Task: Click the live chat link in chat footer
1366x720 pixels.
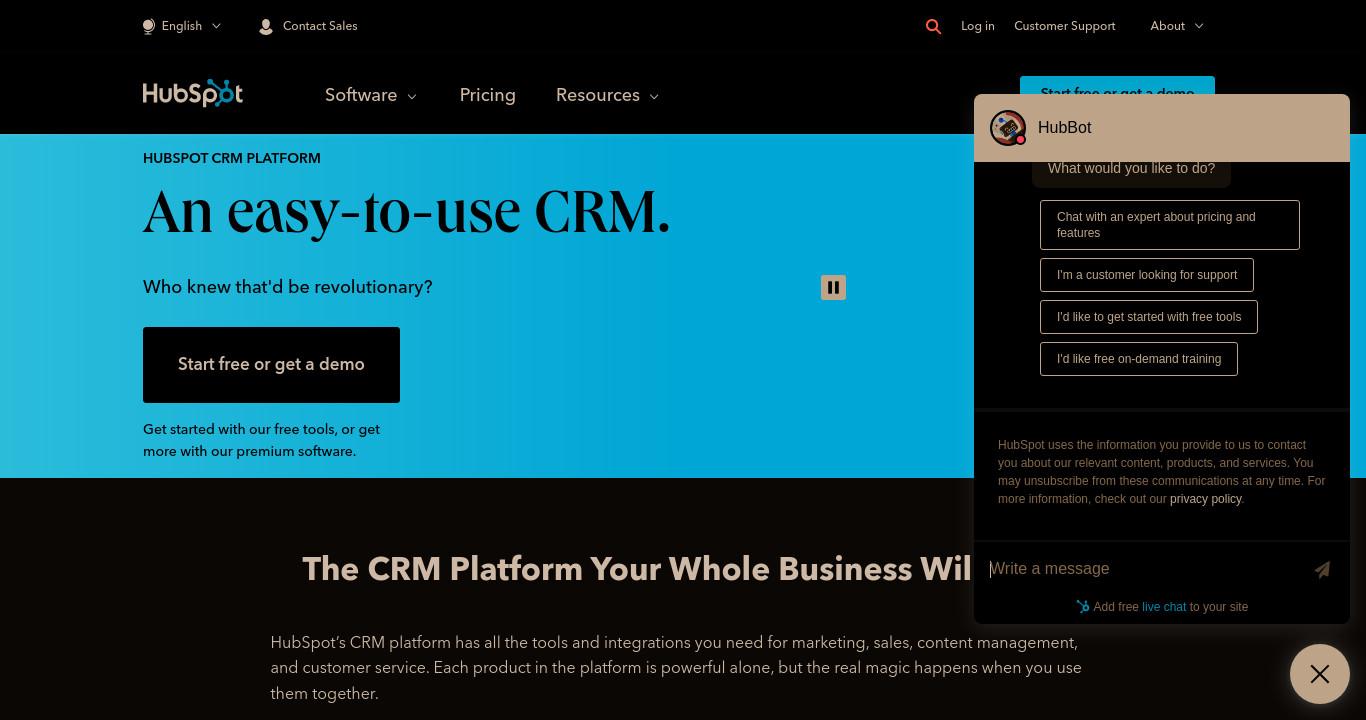Action: point(1164,607)
